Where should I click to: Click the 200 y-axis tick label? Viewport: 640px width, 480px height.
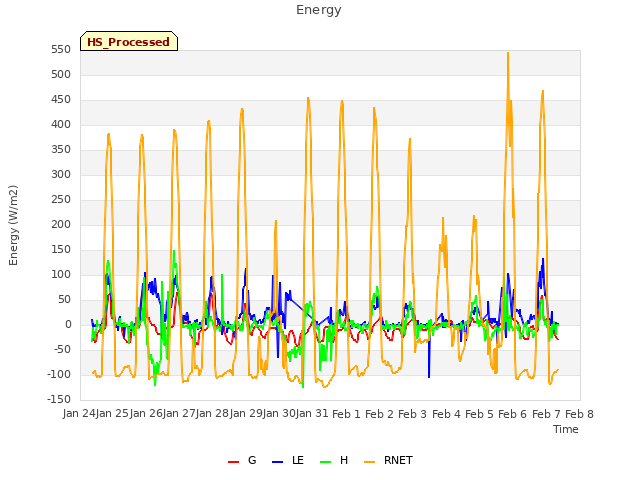pyautogui.click(x=61, y=224)
